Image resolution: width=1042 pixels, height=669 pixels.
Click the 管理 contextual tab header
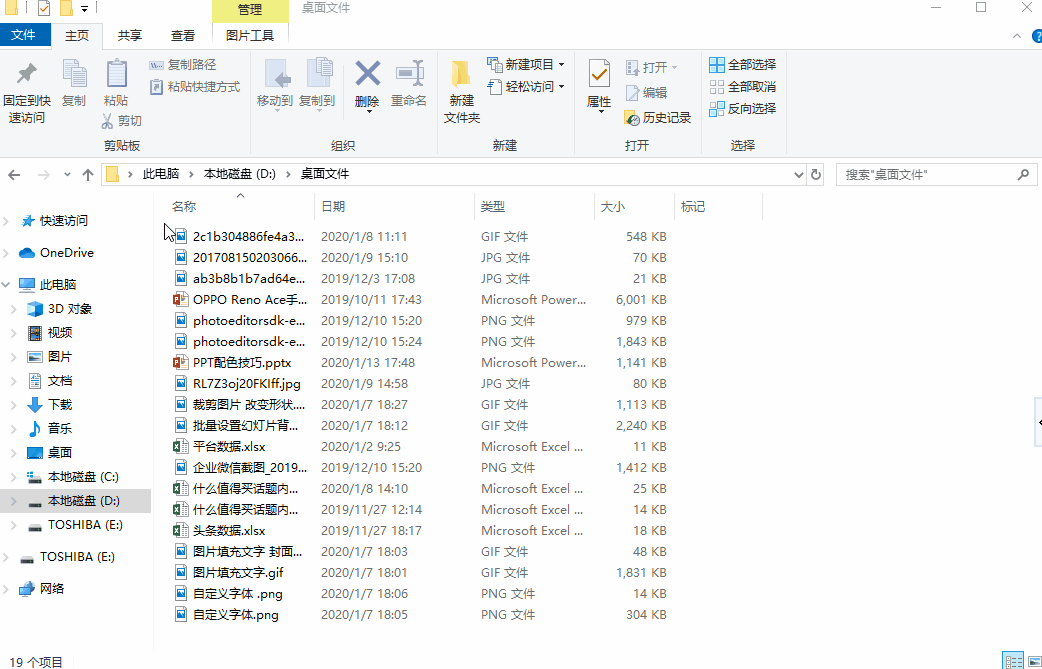[x=250, y=10]
